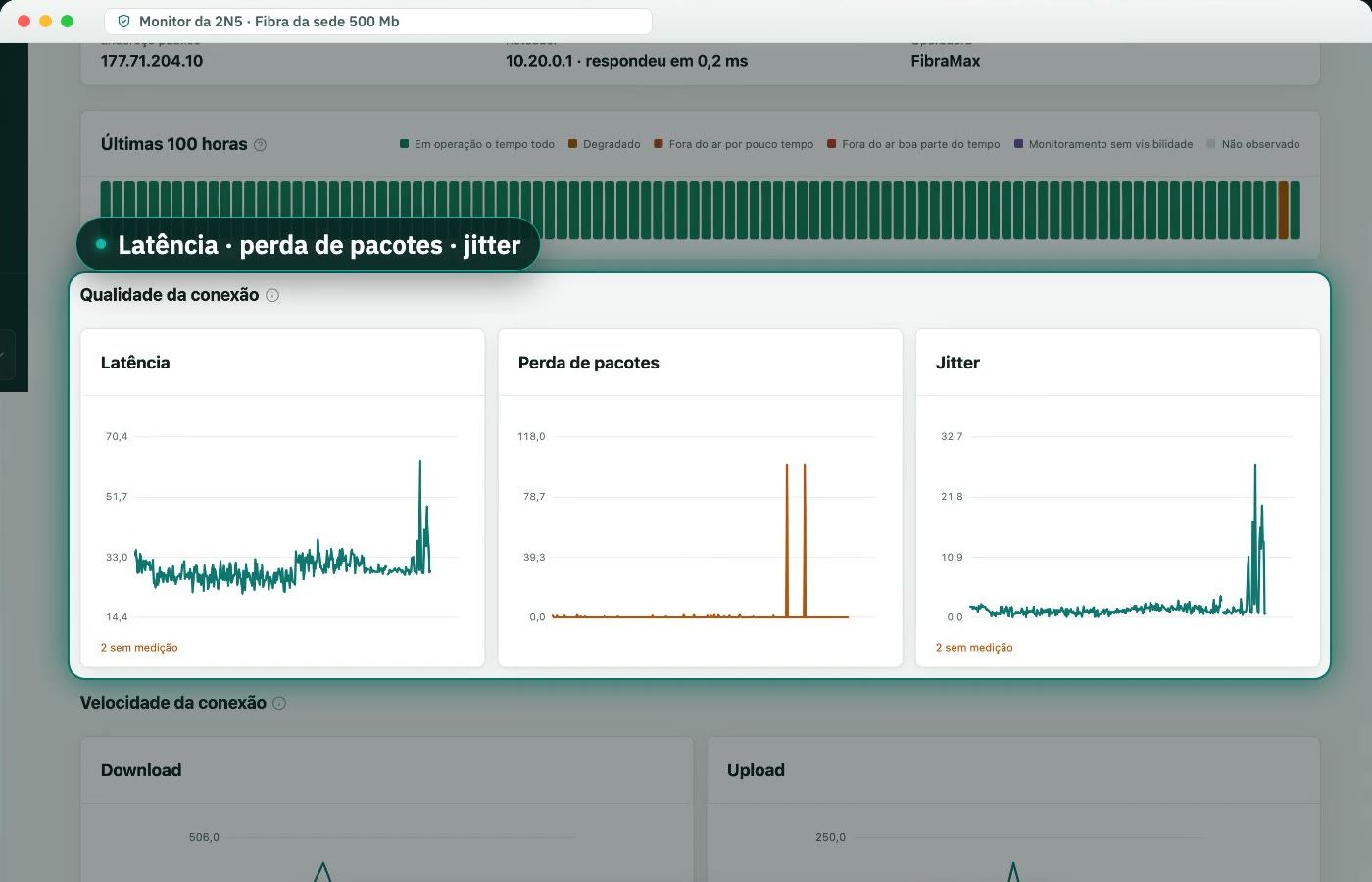Click the info icon beside "Velocidade da conexão"

click(279, 703)
